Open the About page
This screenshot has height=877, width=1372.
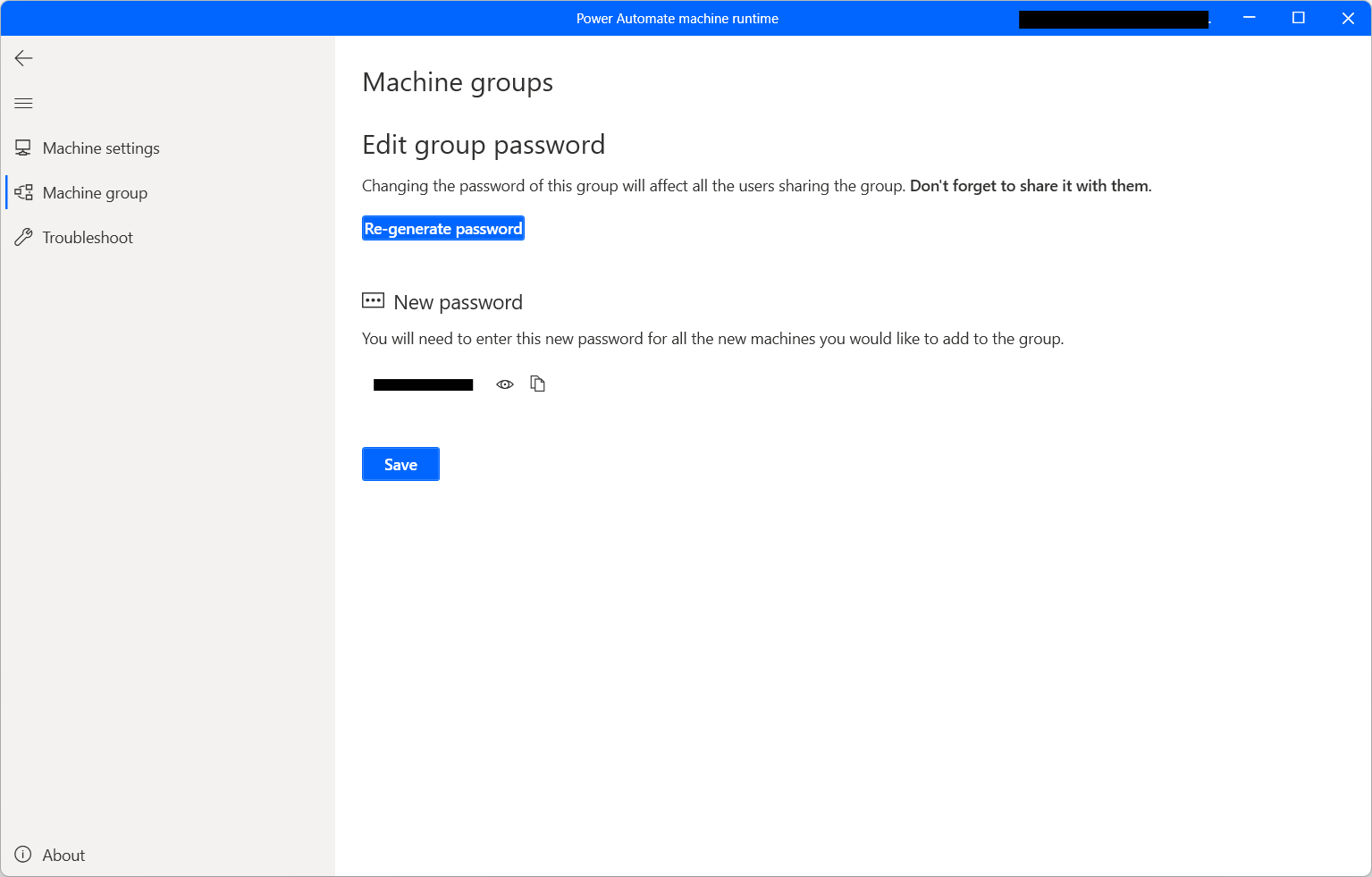click(x=167, y=855)
